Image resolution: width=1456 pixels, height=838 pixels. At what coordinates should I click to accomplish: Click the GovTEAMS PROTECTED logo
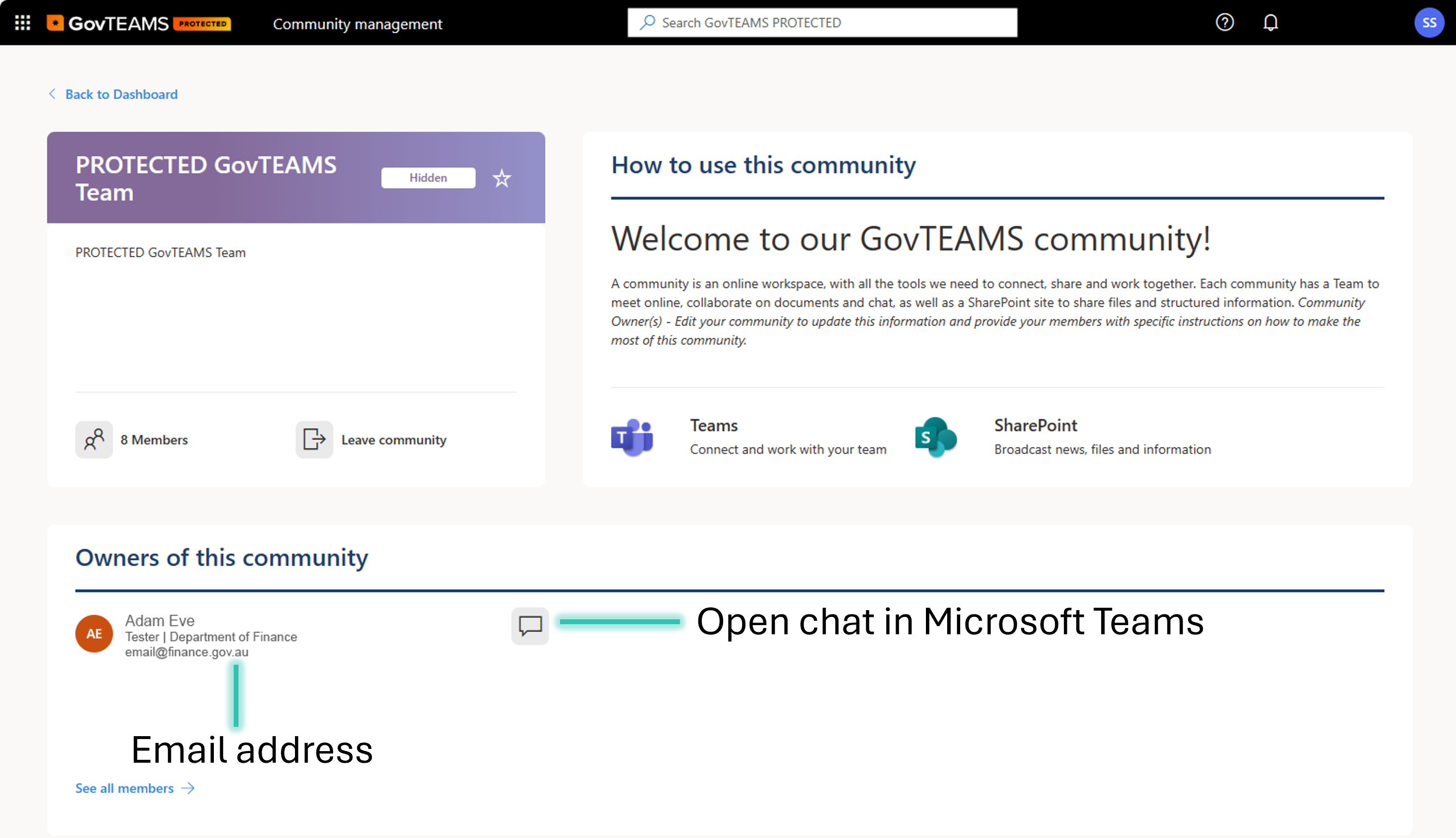(139, 23)
